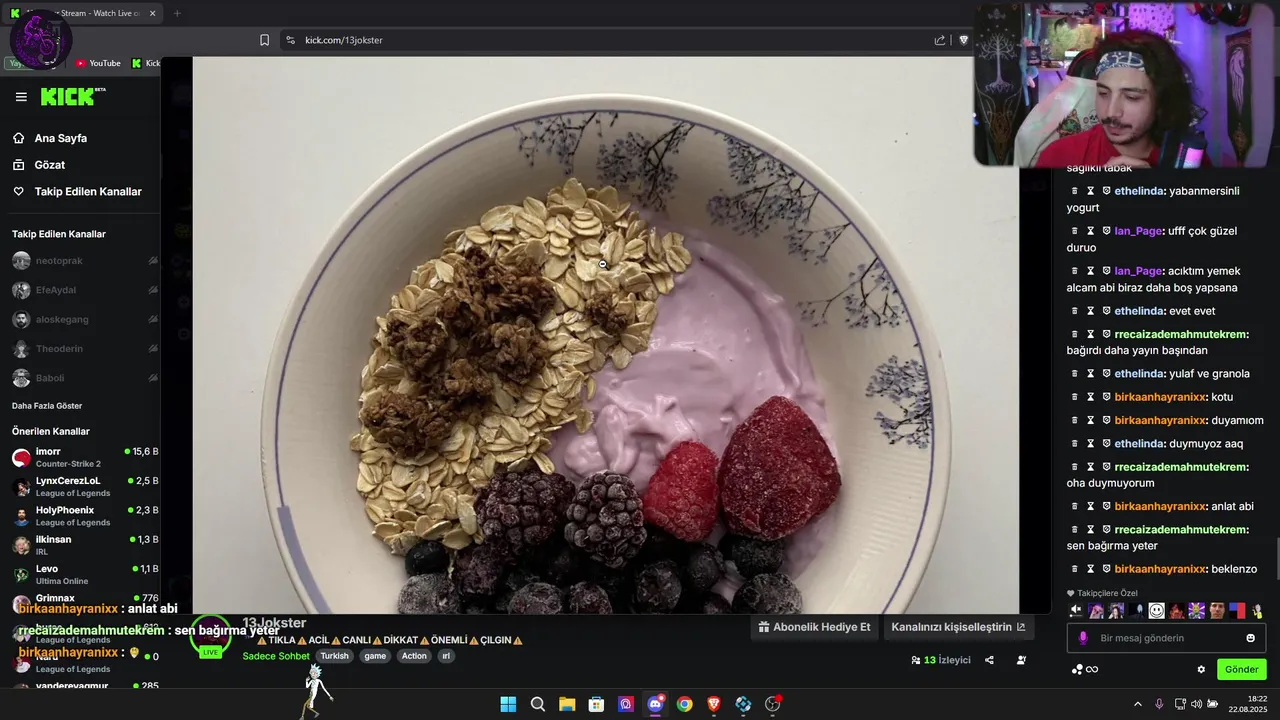Open the Windows Start menu
The image size is (1280, 720).
508,704
